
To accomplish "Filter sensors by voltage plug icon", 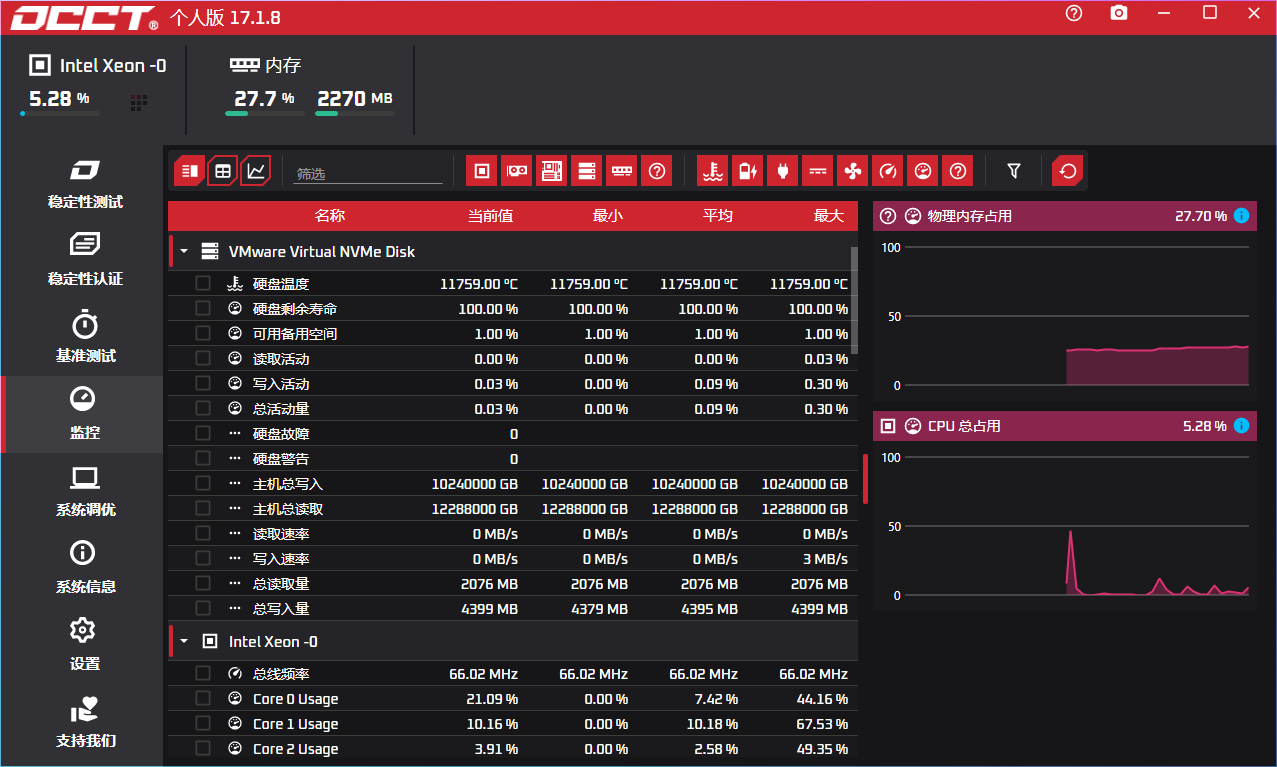I will coord(782,171).
